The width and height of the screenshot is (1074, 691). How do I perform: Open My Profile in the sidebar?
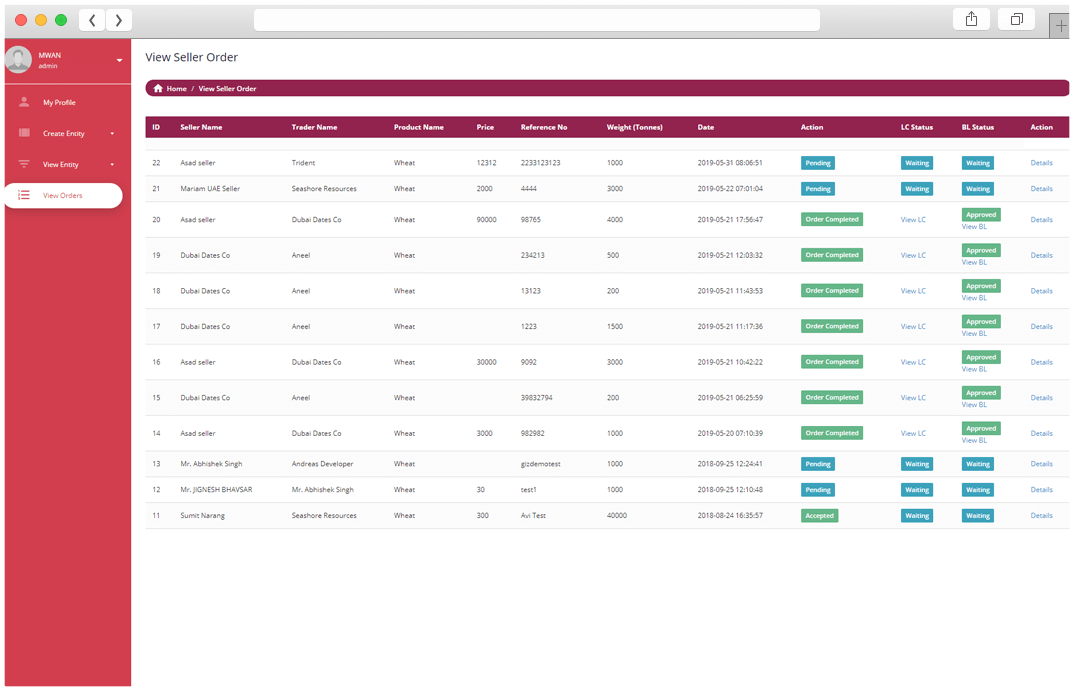point(59,103)
